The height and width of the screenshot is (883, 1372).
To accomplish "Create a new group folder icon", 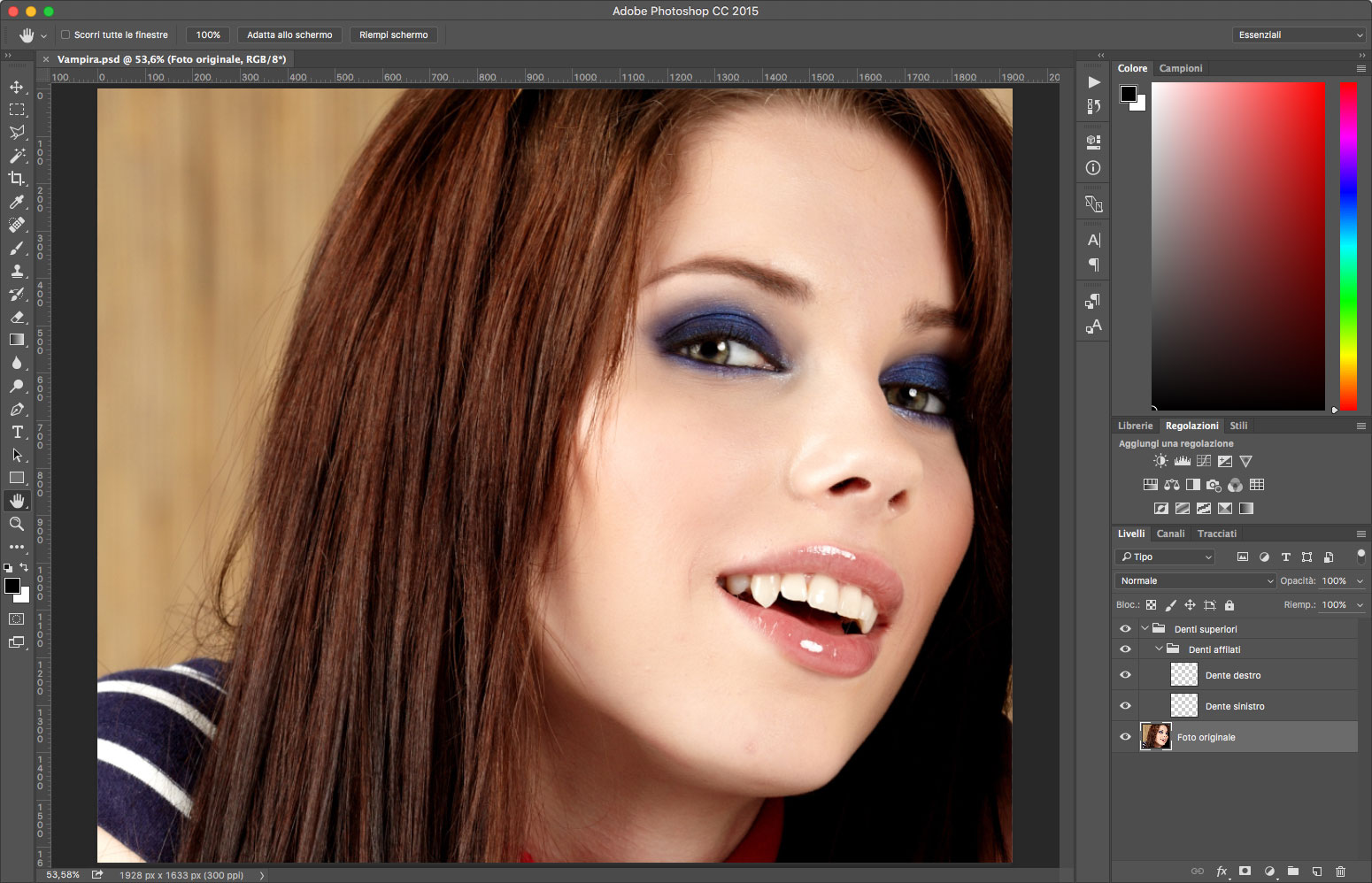I will coord(1292,871).
